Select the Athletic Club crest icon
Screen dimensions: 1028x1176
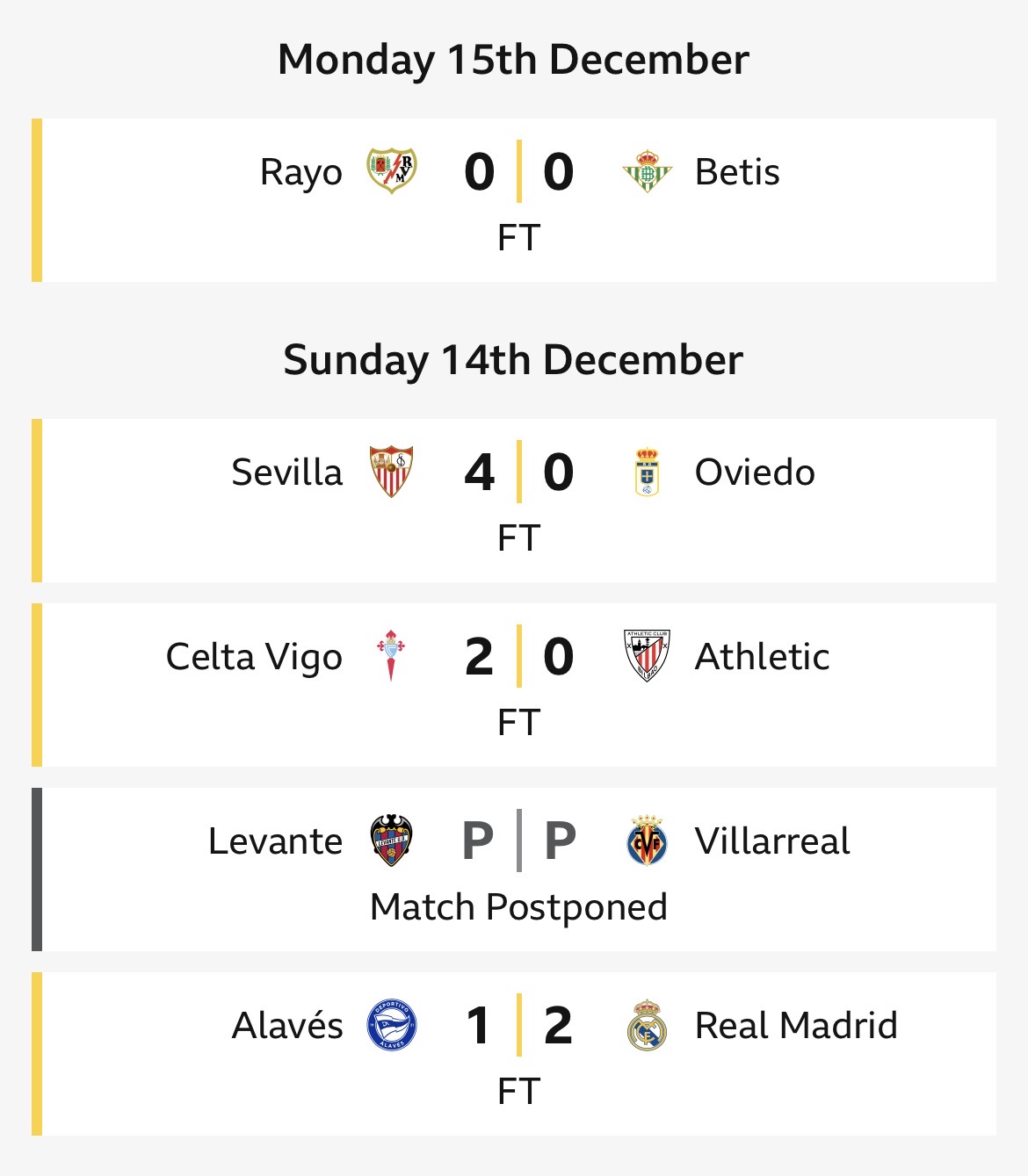pyautogui.click(x=647, y=656)
